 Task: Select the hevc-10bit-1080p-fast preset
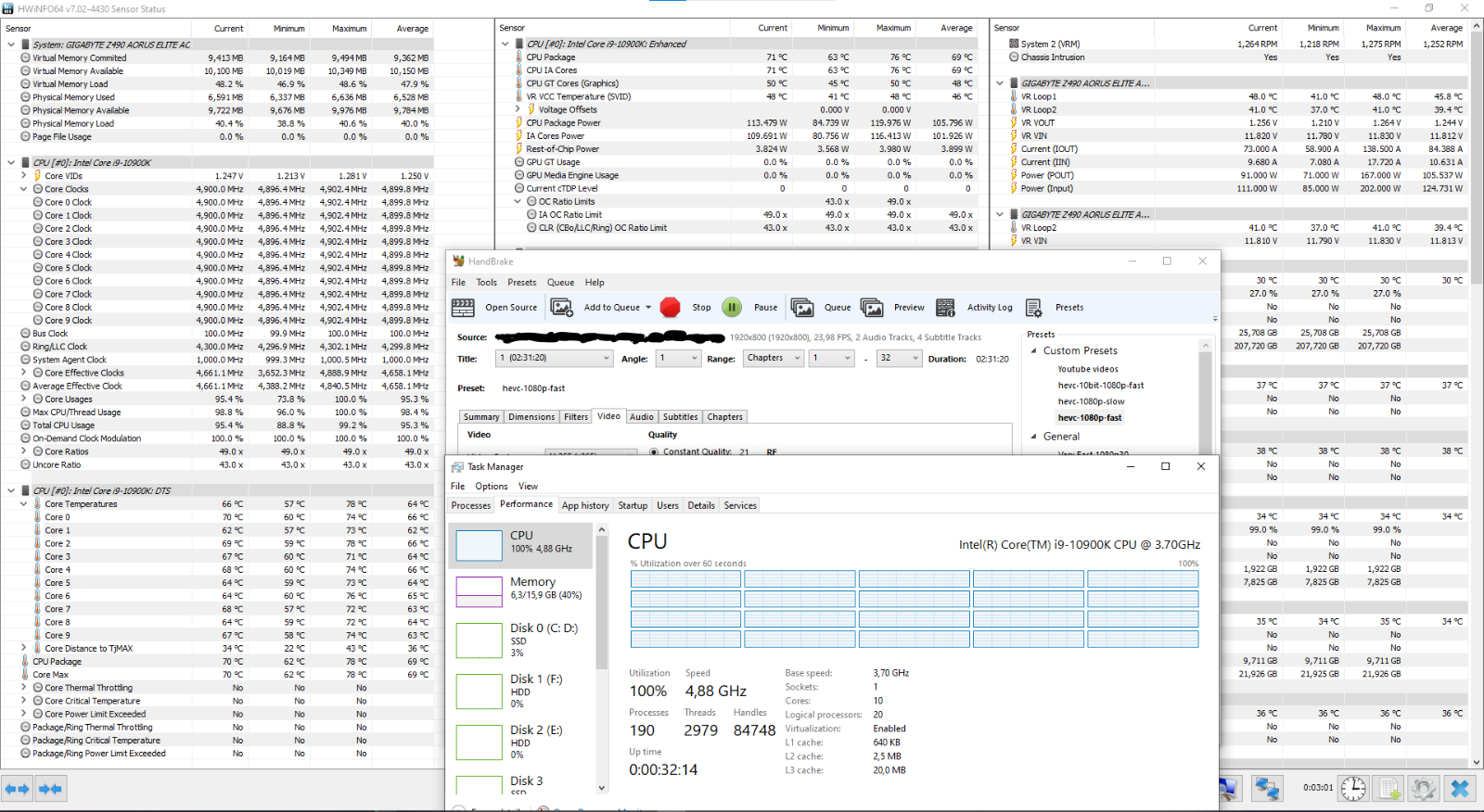pos(1101,386)
